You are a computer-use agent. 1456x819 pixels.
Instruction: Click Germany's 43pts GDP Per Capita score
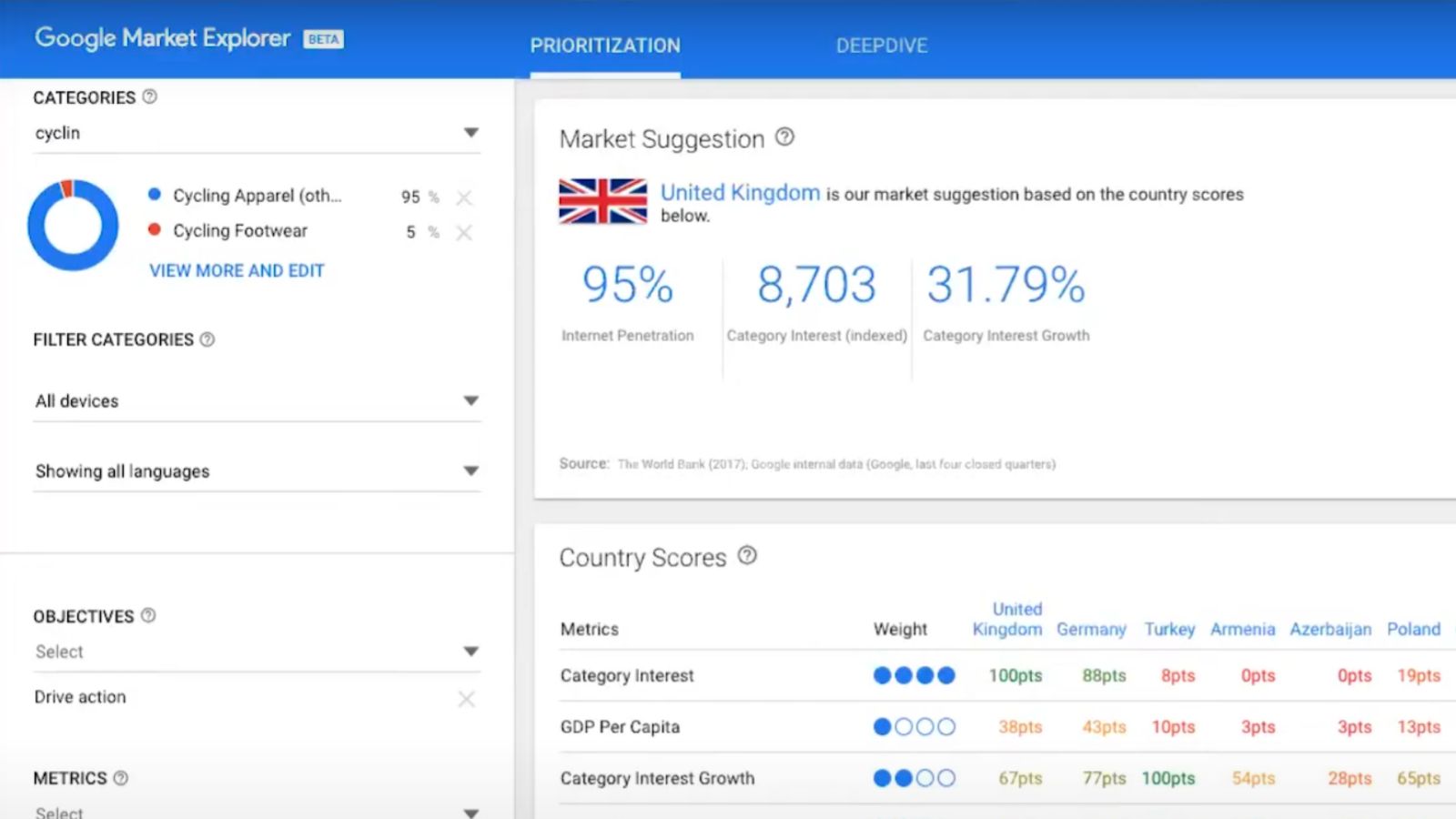click(1104, 726)
